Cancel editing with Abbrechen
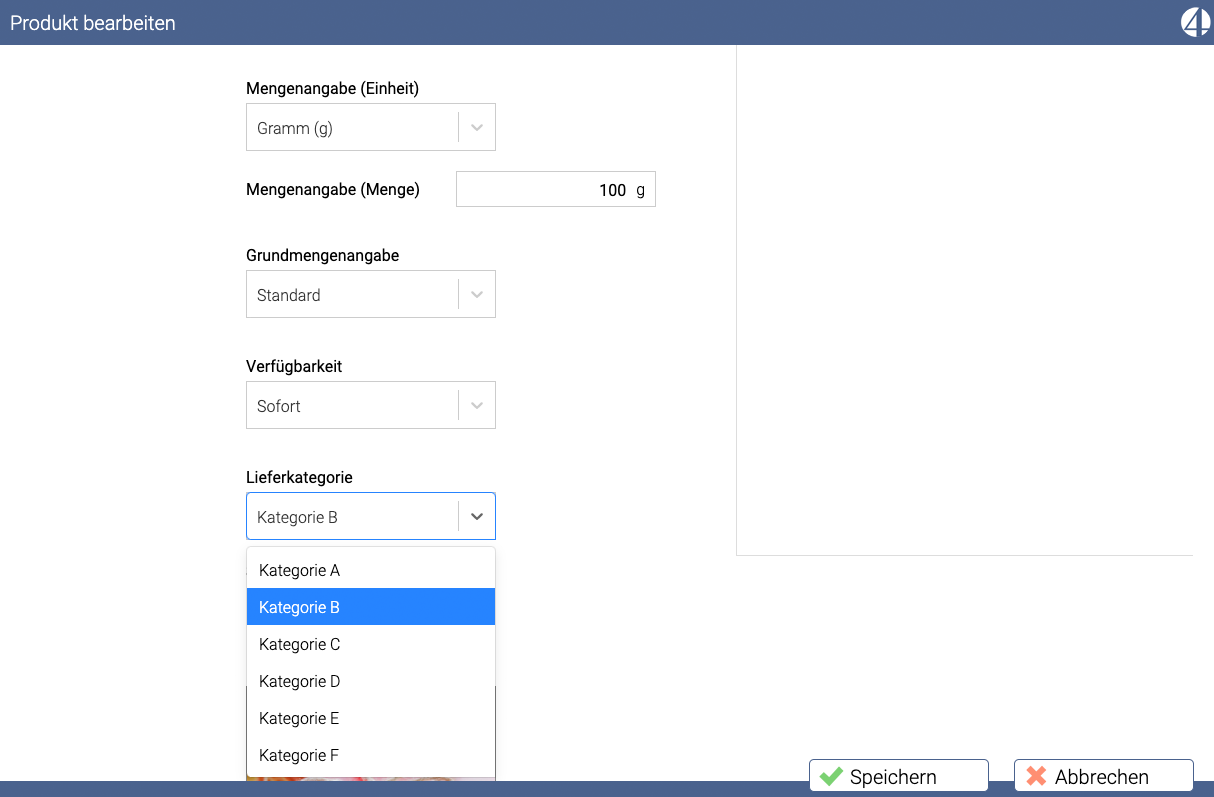 (1104, 776)
